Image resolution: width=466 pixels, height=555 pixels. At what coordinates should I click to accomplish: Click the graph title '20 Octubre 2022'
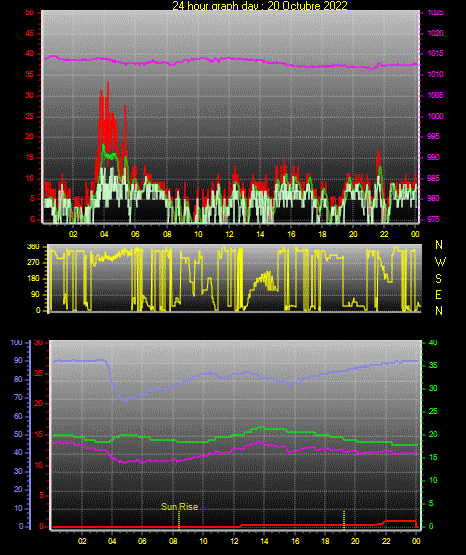307,5
